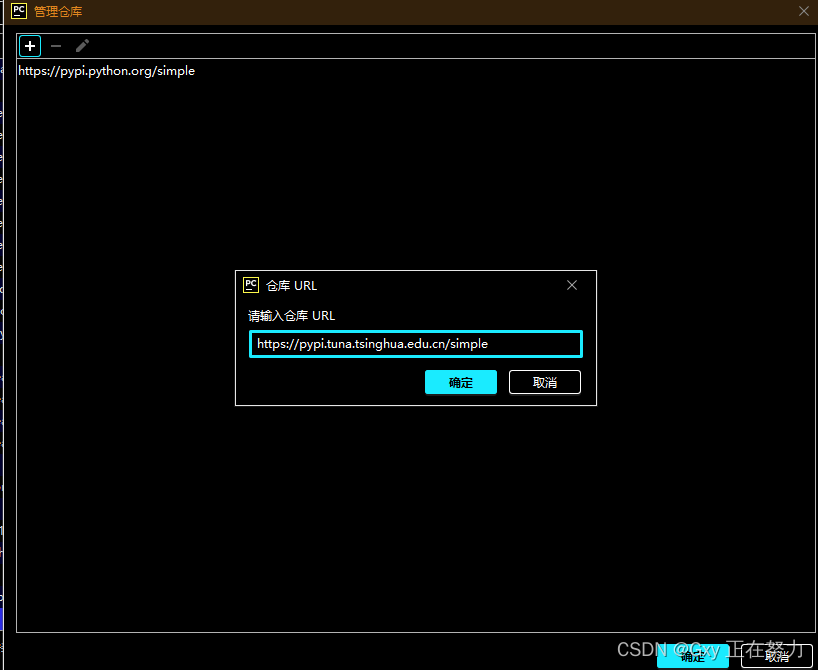The height and width of the screenshot is (670, 818).
Task: Select https://pypi.python.org/simple repository entry
Action: pyautogui.click(x=106, y=71)
